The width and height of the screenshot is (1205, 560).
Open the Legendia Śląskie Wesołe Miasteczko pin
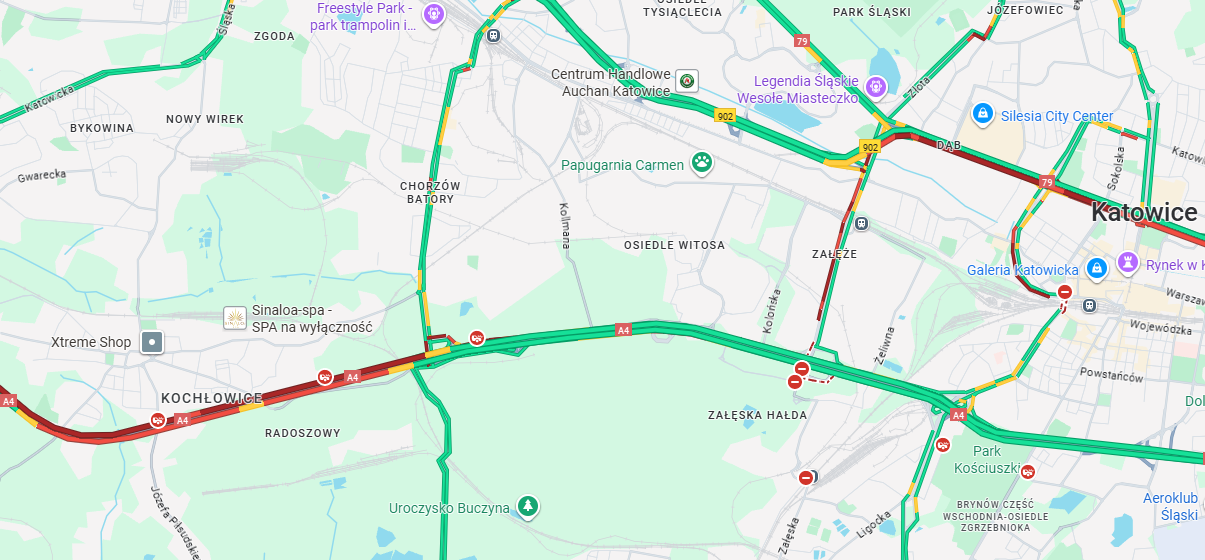pyautogui.click(x=875, y=86)
